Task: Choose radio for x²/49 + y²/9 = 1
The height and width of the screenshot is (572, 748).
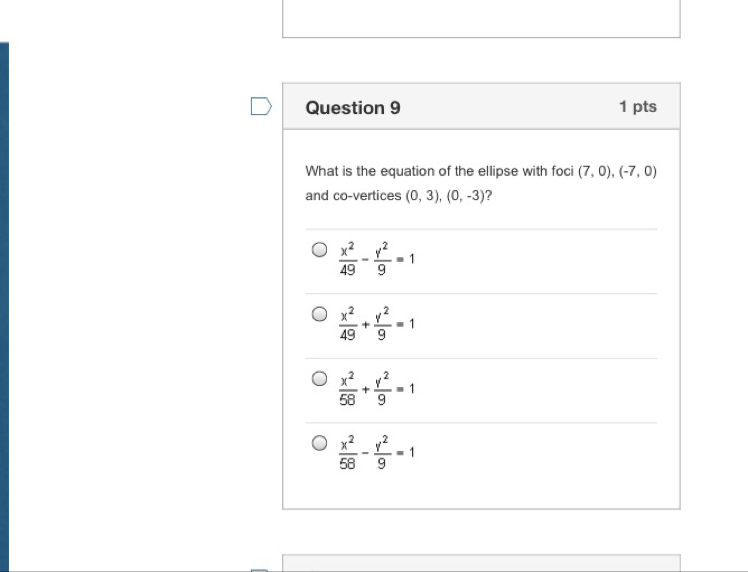Action: coord(318,314)
